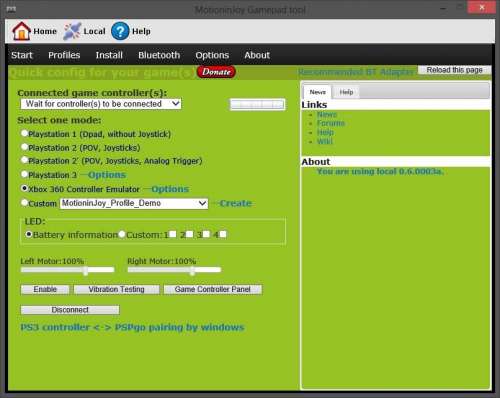The height and width of the screenshot is (398, 500).
Task: Open the Wiki link under Links
Action: 325,141
